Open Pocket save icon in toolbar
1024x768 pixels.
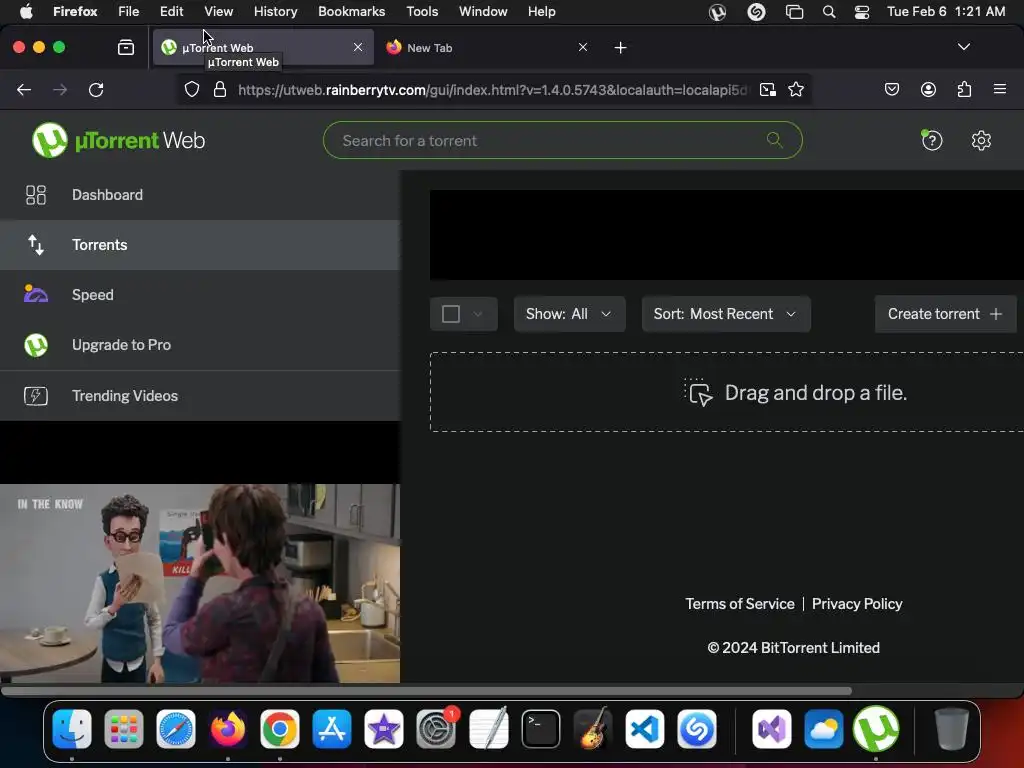pos(891,89)
